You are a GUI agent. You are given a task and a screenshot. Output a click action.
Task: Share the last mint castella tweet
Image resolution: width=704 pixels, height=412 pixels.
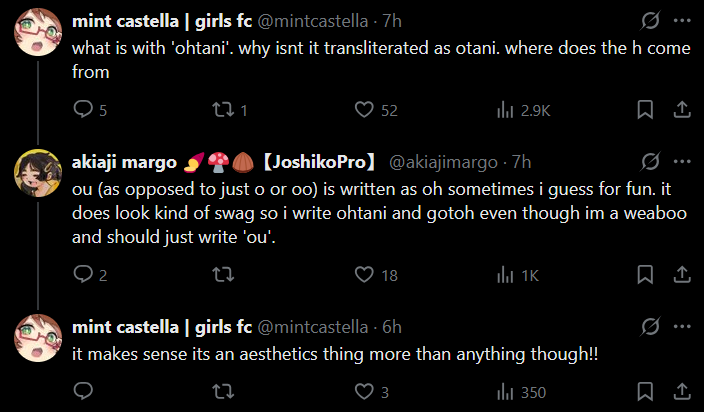click(x=681, y=391)
